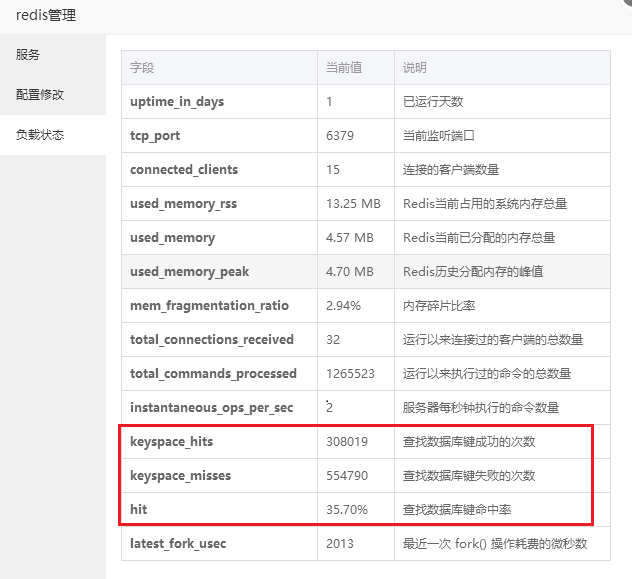Click the 554790 value
The image size is (632, 579).
tap(347, 475)
